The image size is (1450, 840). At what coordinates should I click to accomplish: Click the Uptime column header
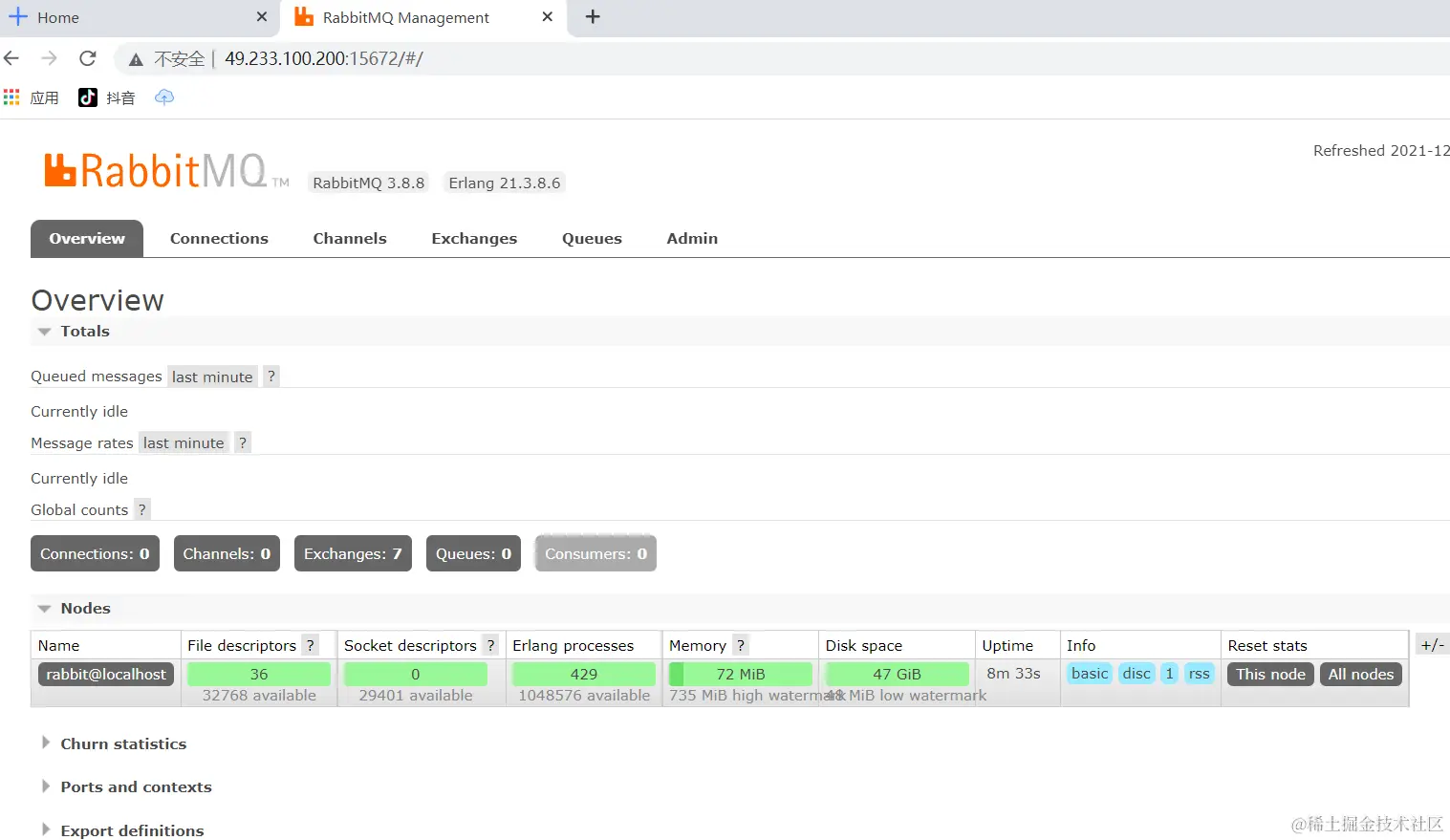click(1007, 645)
